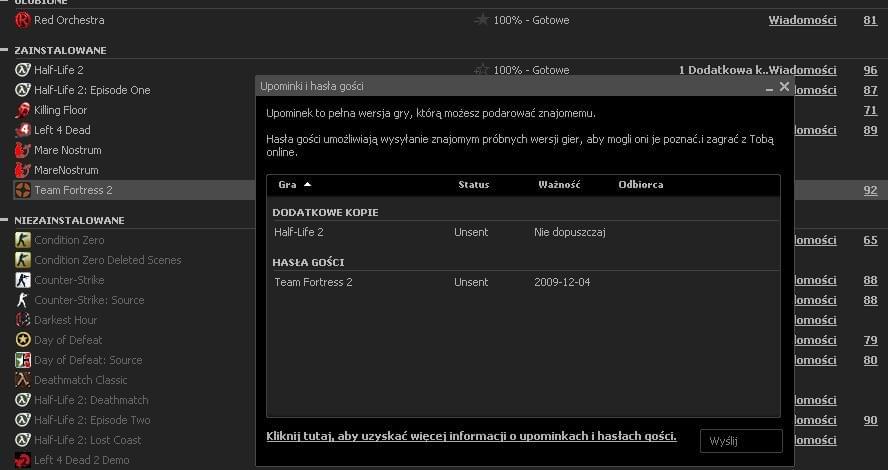
Task: Select the Team Fortress 2 guest pass row in the dialog
Action: point(523,282)
